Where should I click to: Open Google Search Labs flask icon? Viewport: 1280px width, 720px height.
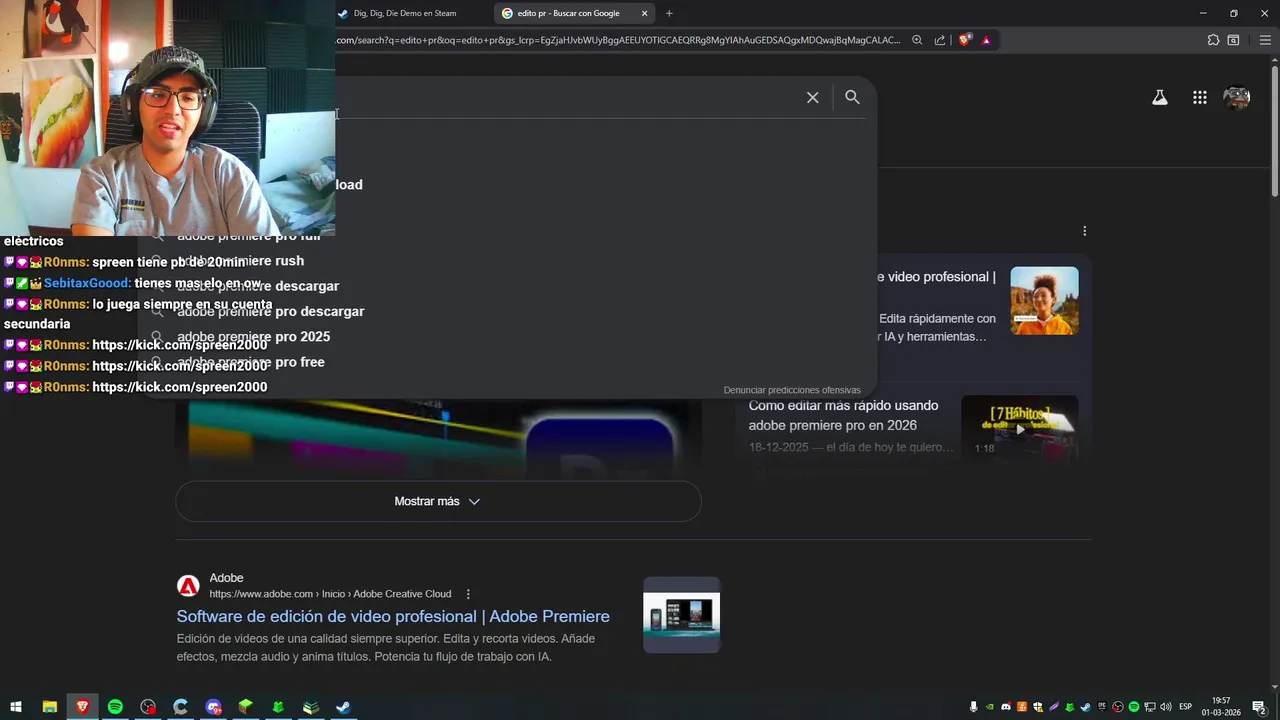click(1159, 97)
